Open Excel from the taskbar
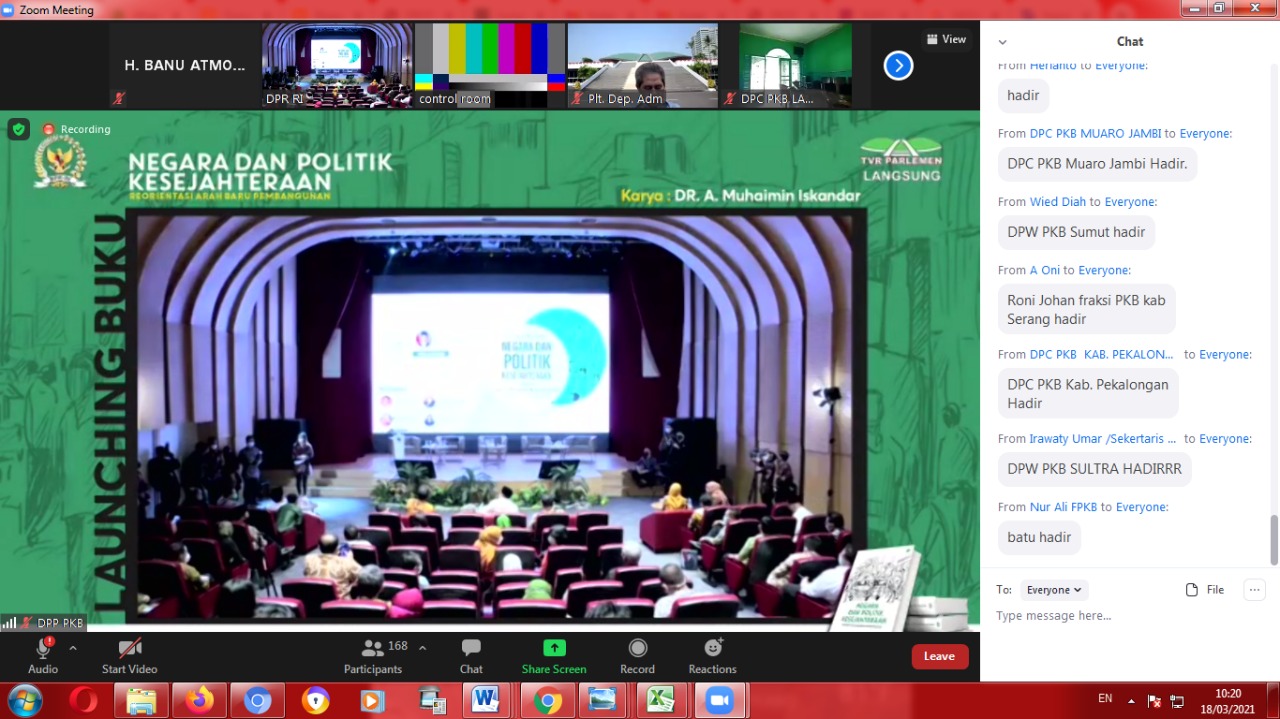 [661, 700]
